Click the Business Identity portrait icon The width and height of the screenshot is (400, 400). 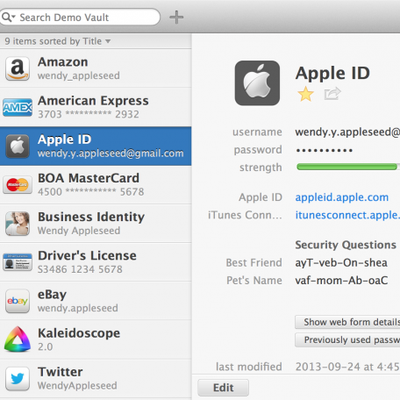pos(17,223)
